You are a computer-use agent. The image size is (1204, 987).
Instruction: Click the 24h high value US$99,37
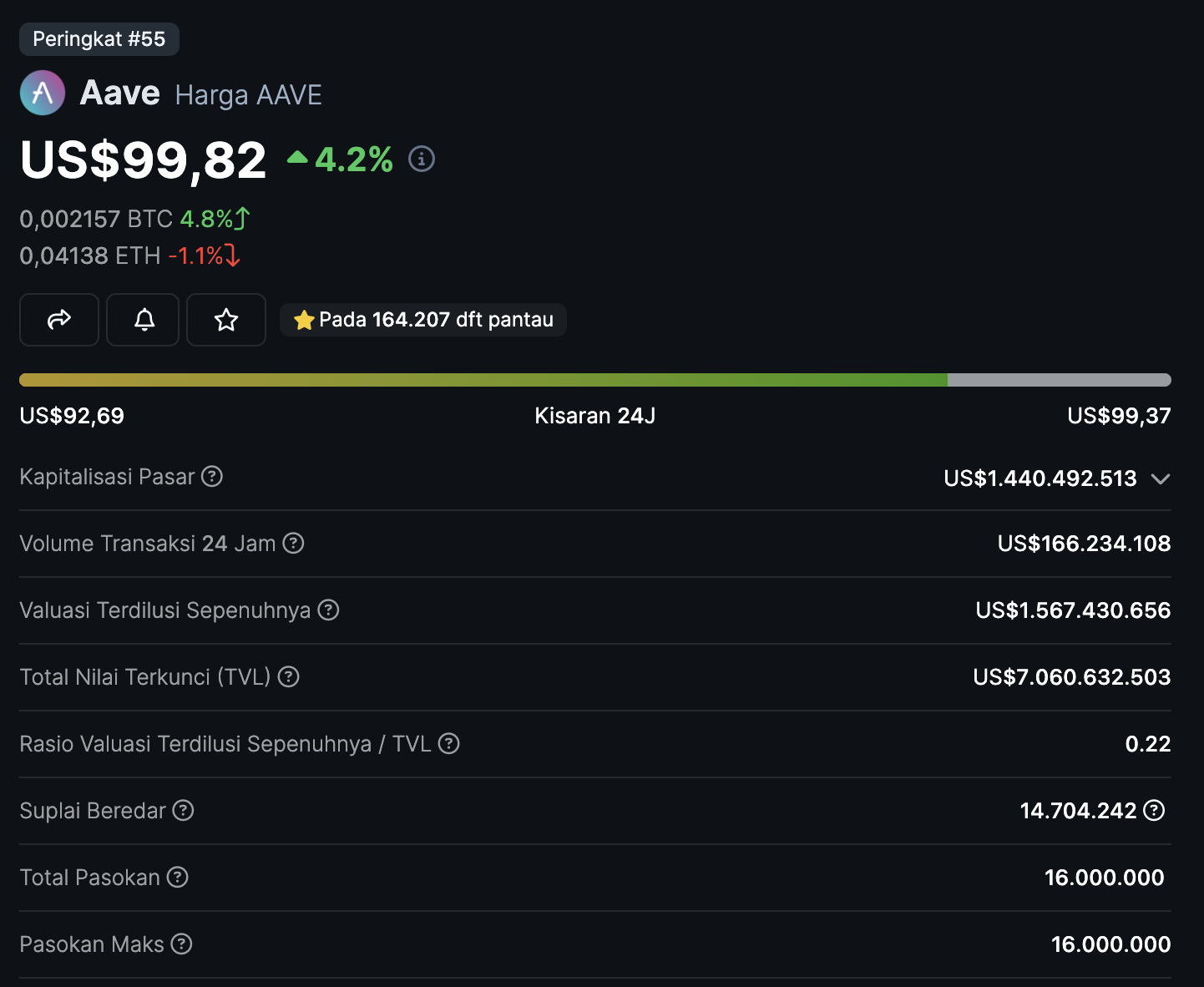click(1119, 416)
